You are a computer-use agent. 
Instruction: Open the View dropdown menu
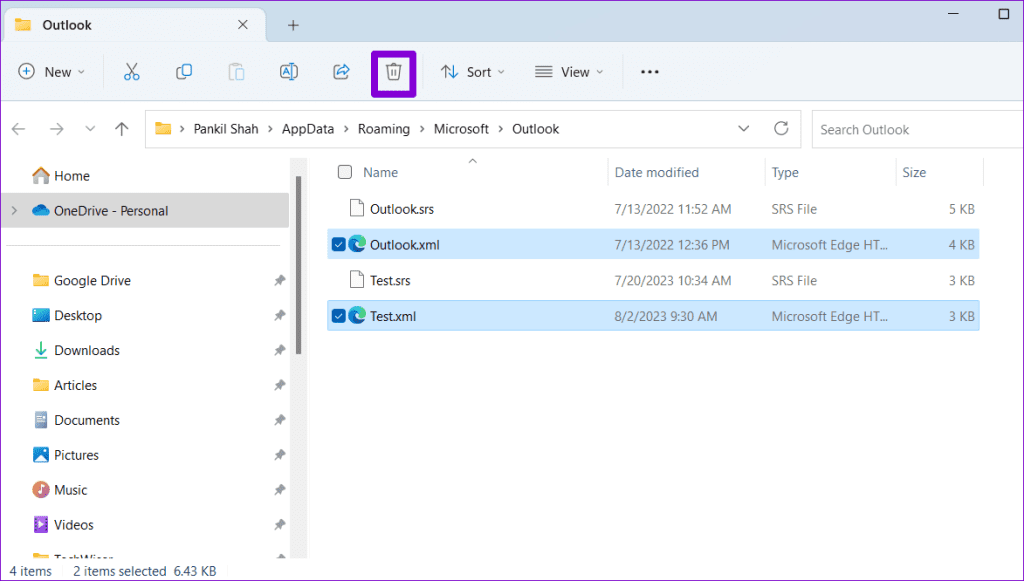pos(569,72)
